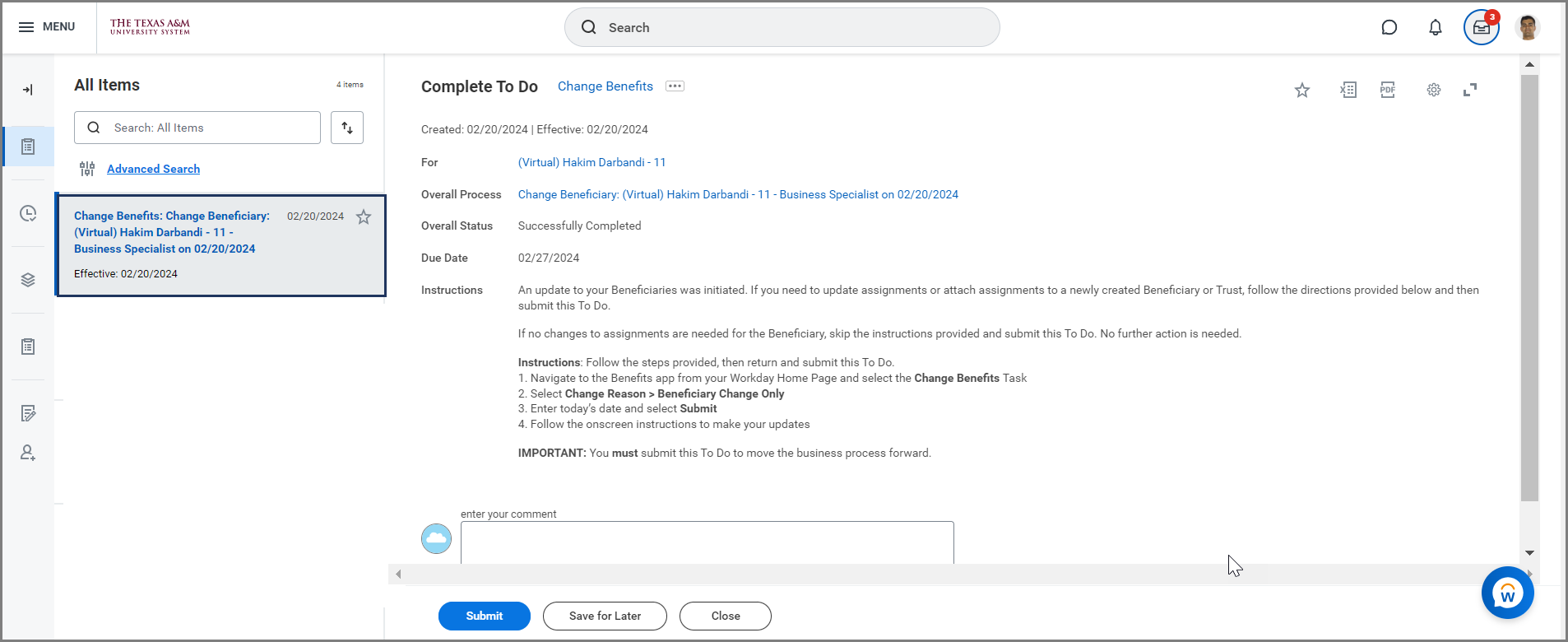
Task: Open the inbox tray icon with badge
Action: [x=1481, y=28]
